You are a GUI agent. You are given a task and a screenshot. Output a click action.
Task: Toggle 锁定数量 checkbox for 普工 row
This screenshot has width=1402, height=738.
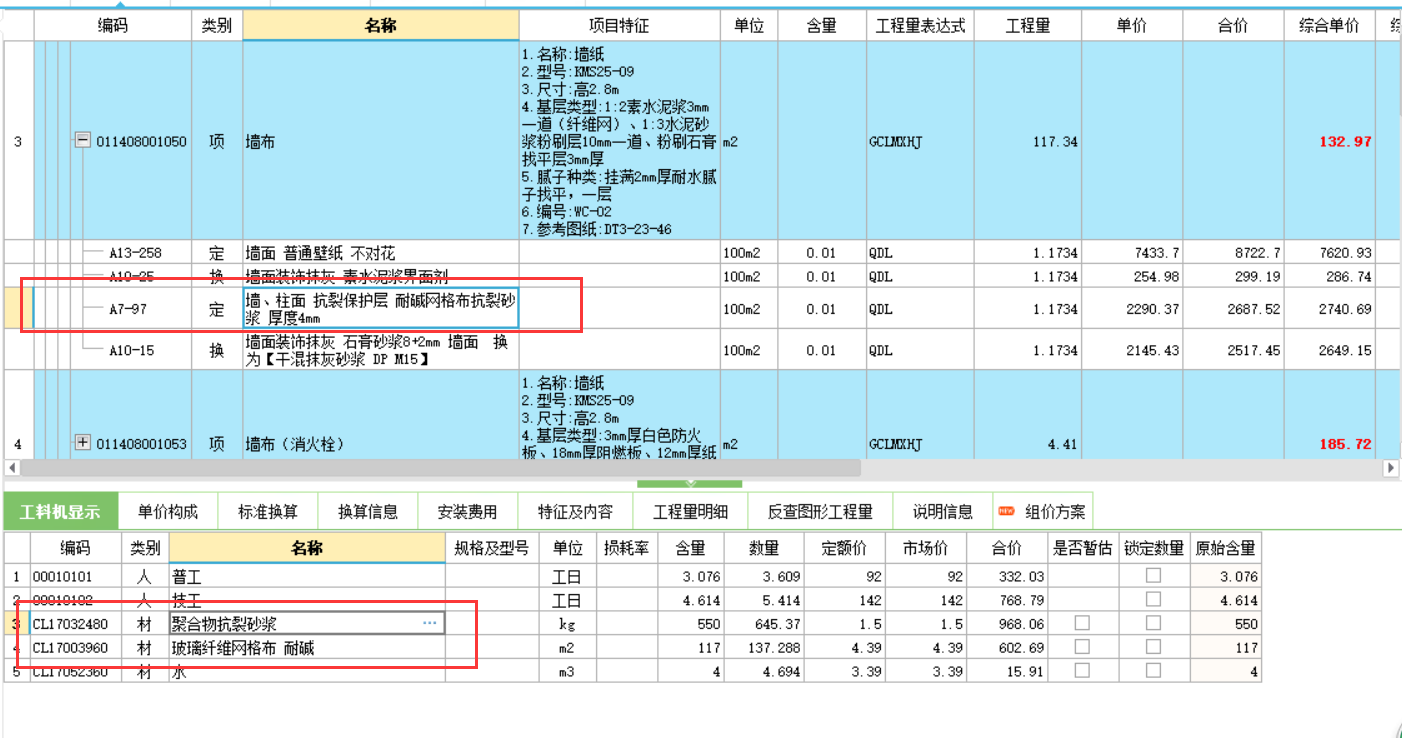click(1154, 576)
